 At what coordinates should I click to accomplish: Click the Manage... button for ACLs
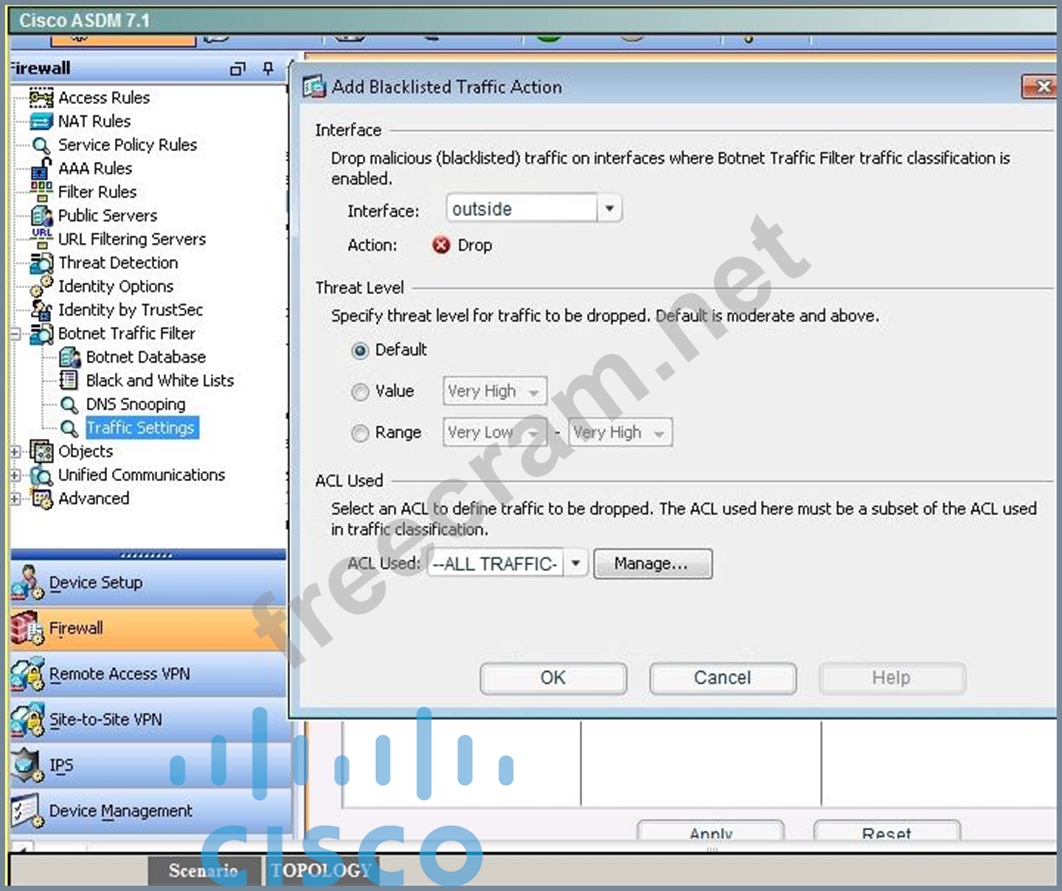(652, 564)
